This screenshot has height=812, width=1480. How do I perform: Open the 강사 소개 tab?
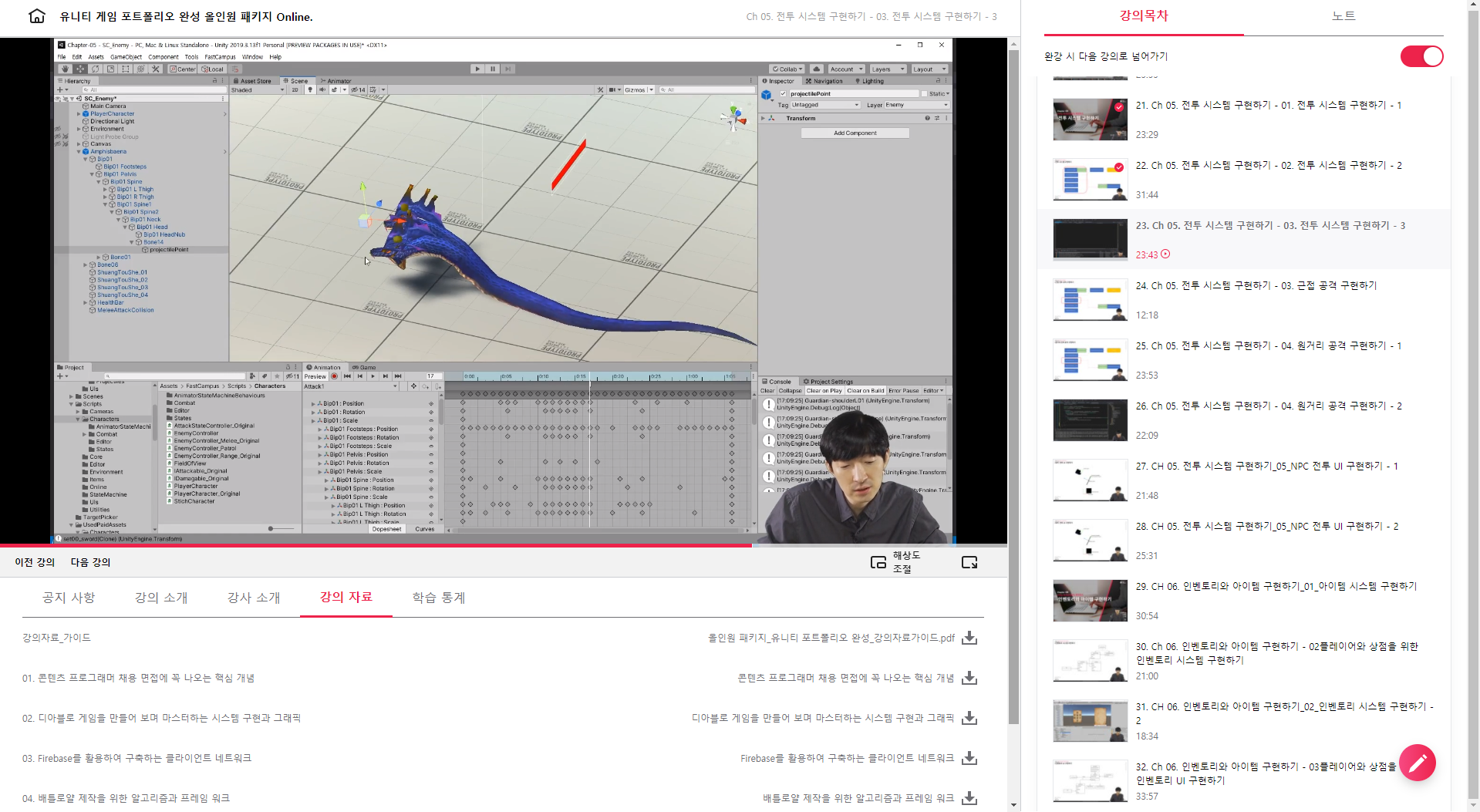254,598
